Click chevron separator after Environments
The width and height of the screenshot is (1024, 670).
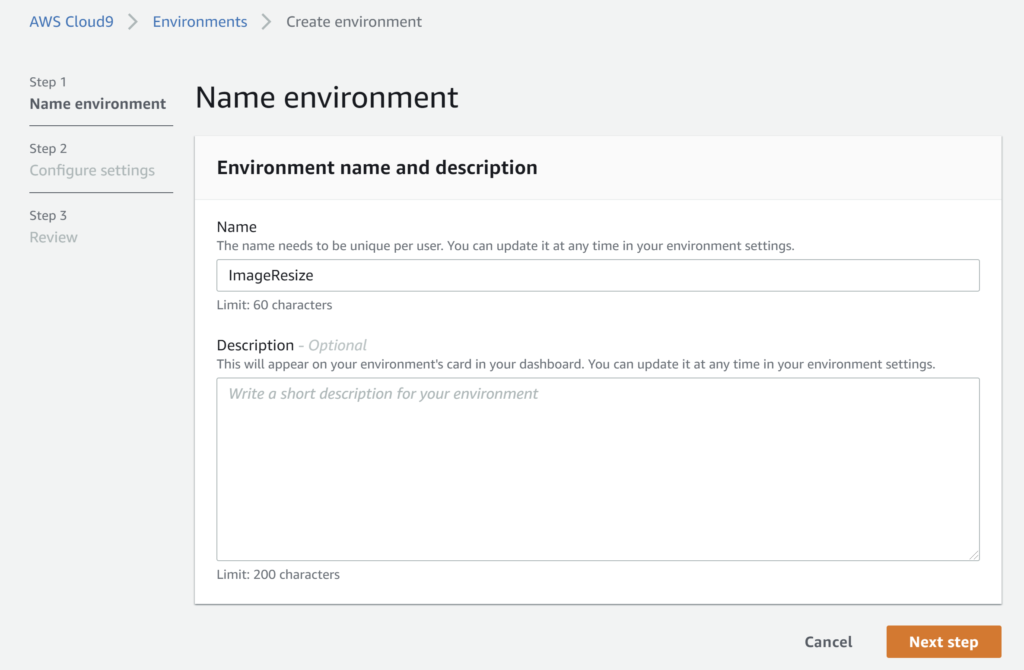tap(266, 21)
